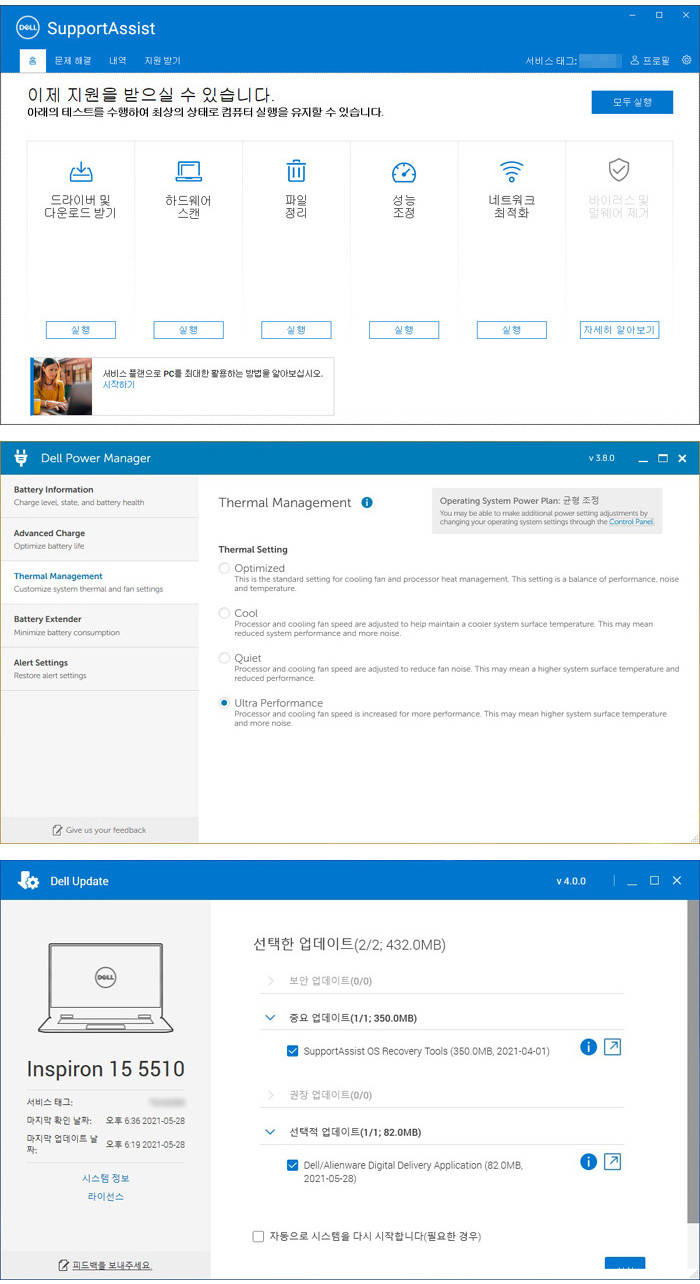The height and width of the screenshot is (1284, 700).
Task: Click the Dell Update gear logo
Action: pos(29,881)
